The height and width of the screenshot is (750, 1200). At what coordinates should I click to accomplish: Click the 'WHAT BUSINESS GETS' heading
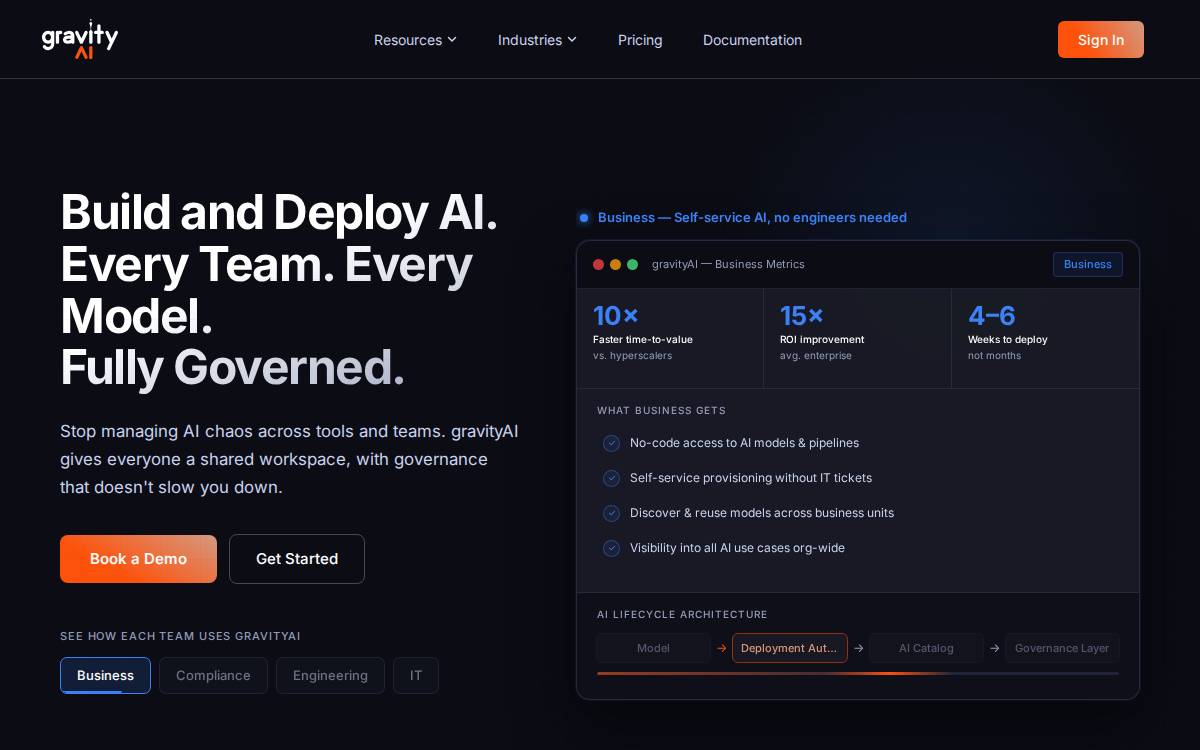coord(661,410)
